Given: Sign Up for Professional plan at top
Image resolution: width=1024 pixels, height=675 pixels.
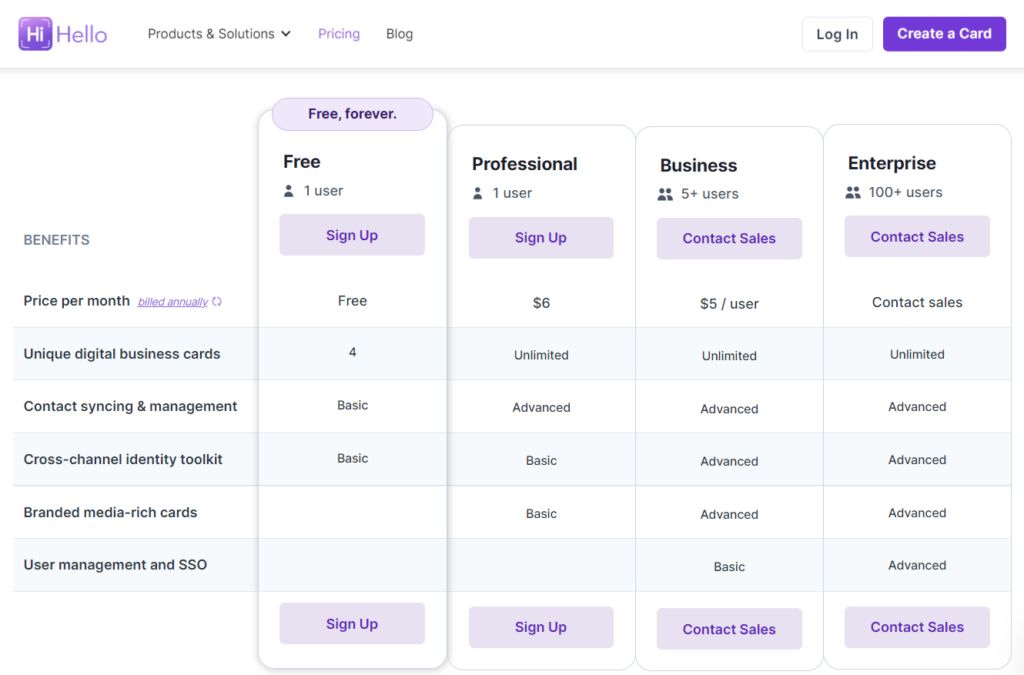Looking at the screenshot, I should coord(541,238).
